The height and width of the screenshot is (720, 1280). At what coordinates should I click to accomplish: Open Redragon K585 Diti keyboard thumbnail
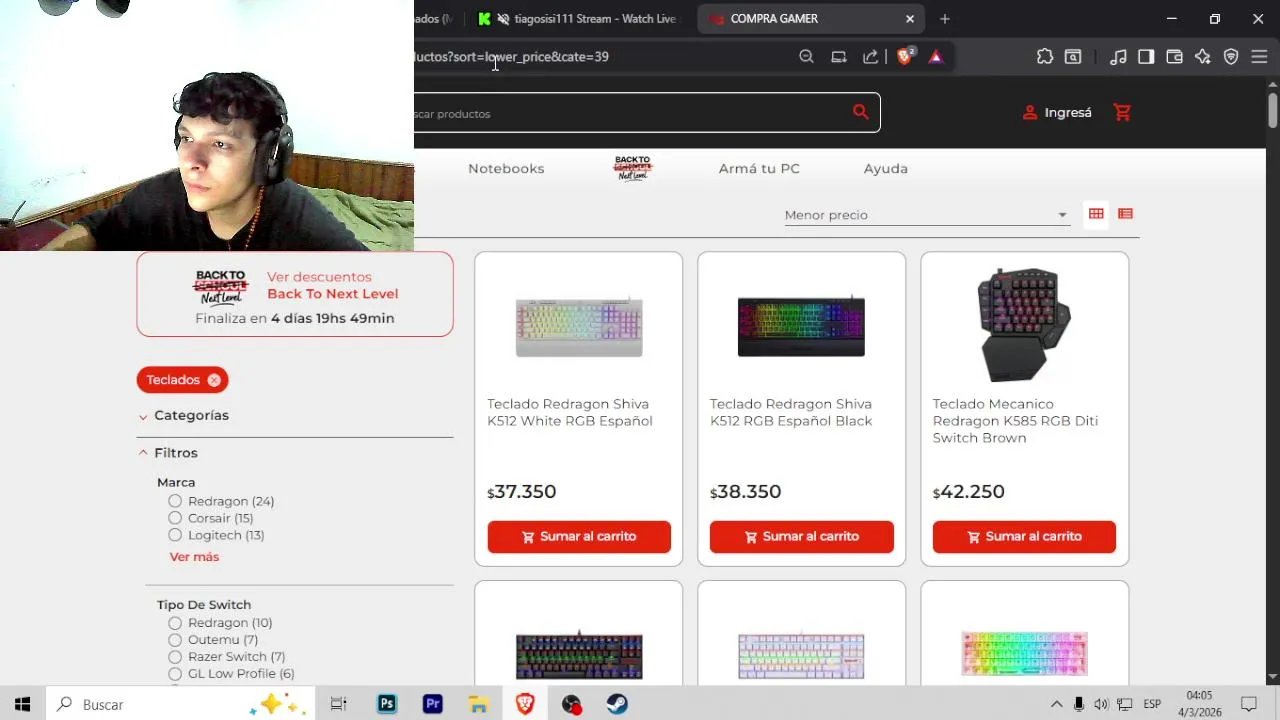click(x=1024, y=325)
